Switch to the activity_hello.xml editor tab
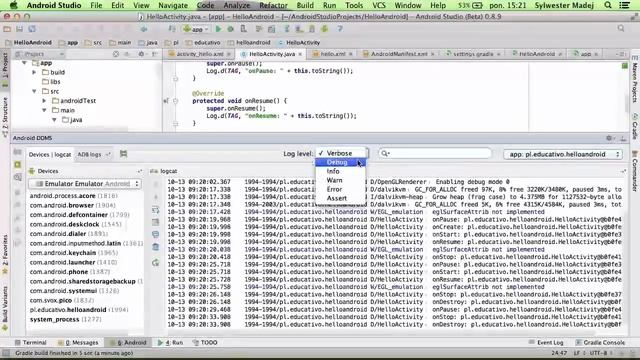The width and height of the screenshot is (640, 360). pos(200,54)
